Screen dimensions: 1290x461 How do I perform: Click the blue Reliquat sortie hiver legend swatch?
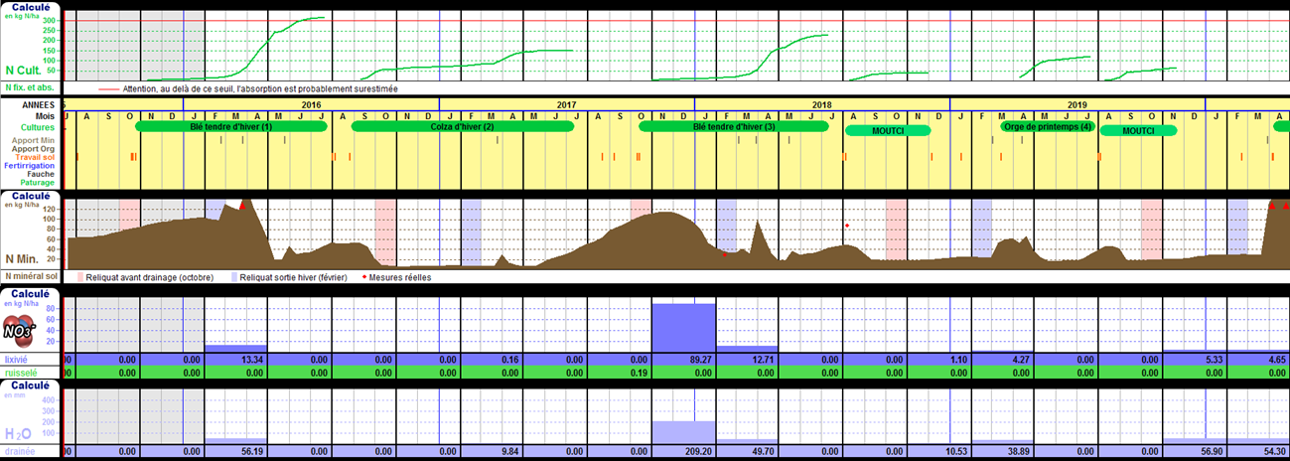tap(235, 277)
